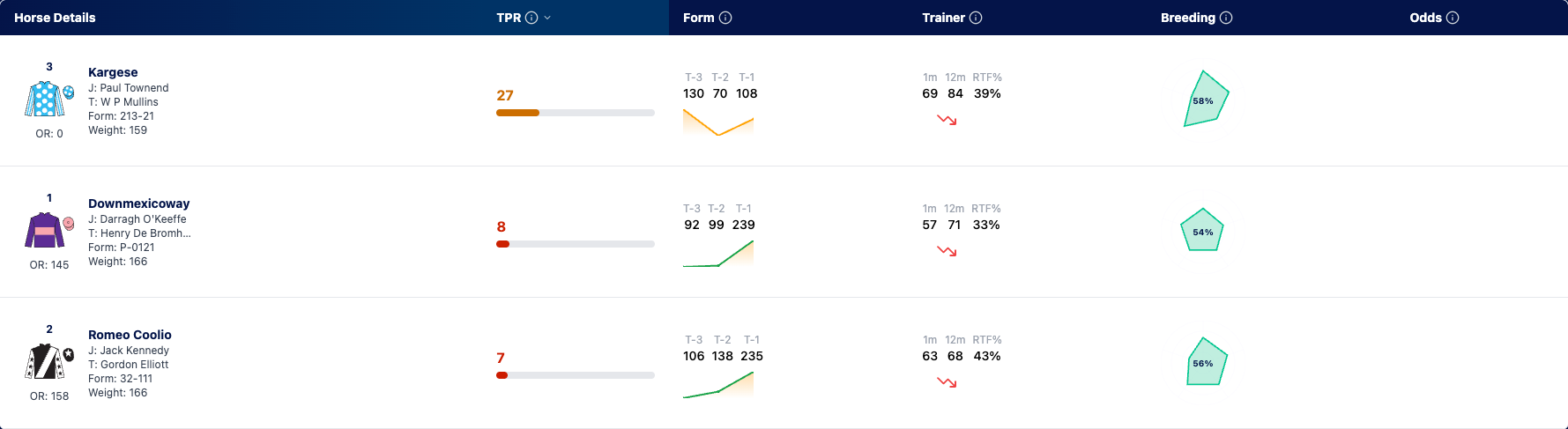Viewport: 1568px width, 429px height.
Task: Click Kargese's orange TPR progress bar
Action: tap(576, 113)
